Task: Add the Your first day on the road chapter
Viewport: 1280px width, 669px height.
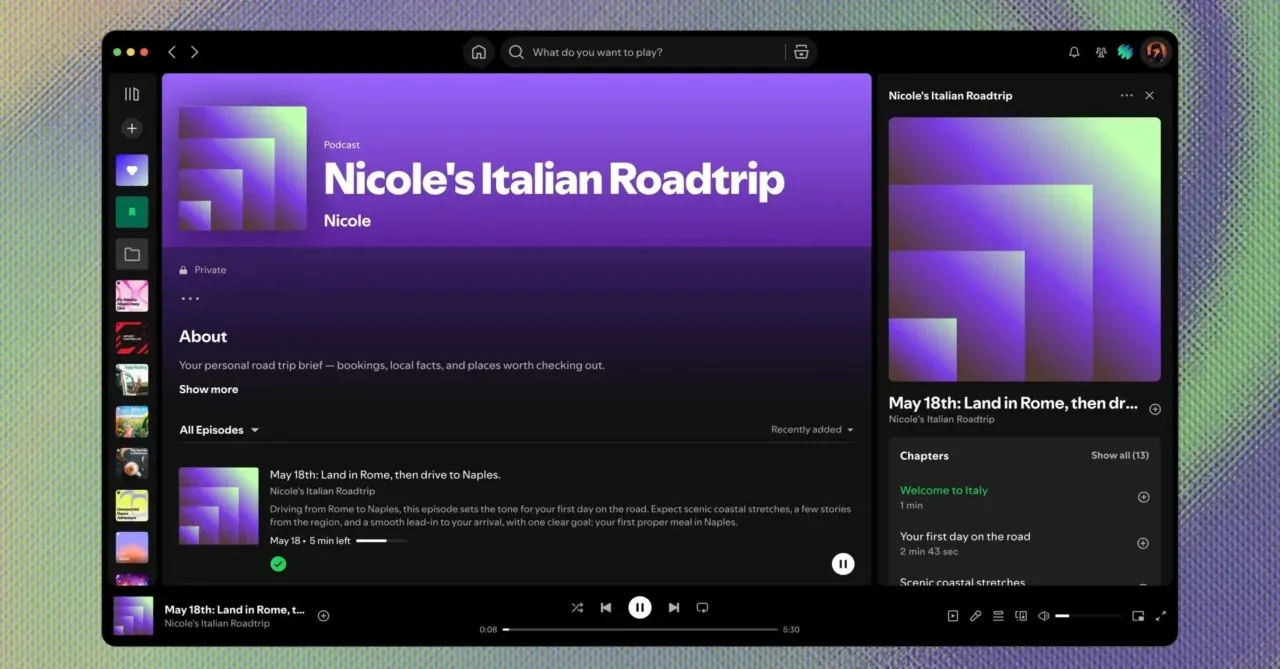Action: (x=1144, y=543)
